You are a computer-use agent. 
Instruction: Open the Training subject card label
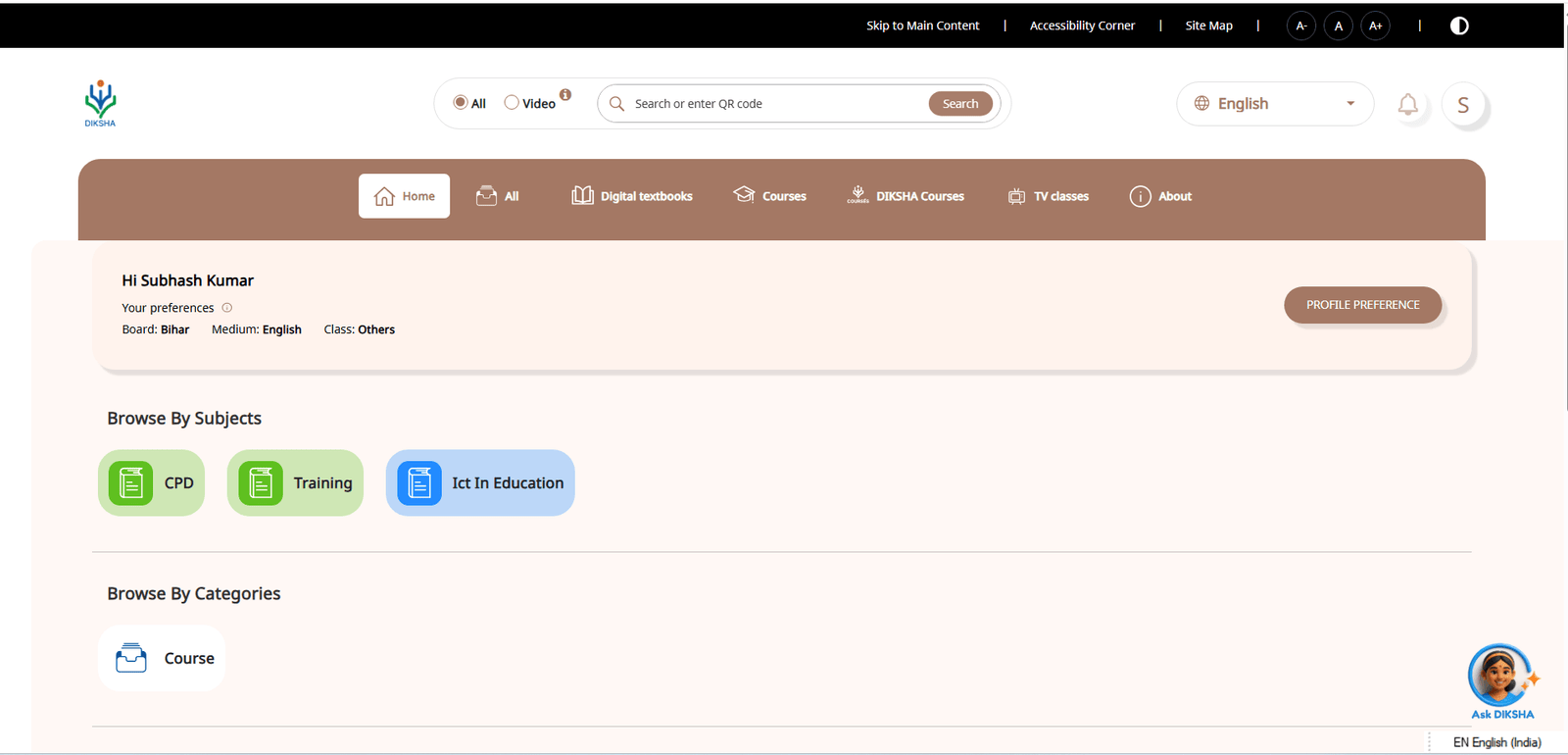coord(322,483)
